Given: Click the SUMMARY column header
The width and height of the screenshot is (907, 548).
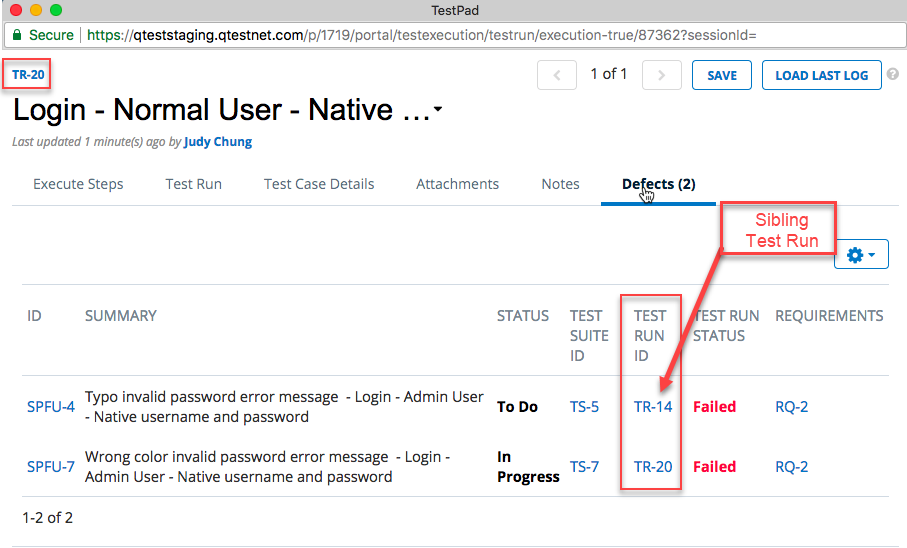Looking at the screenshot, I should [121, 315].
